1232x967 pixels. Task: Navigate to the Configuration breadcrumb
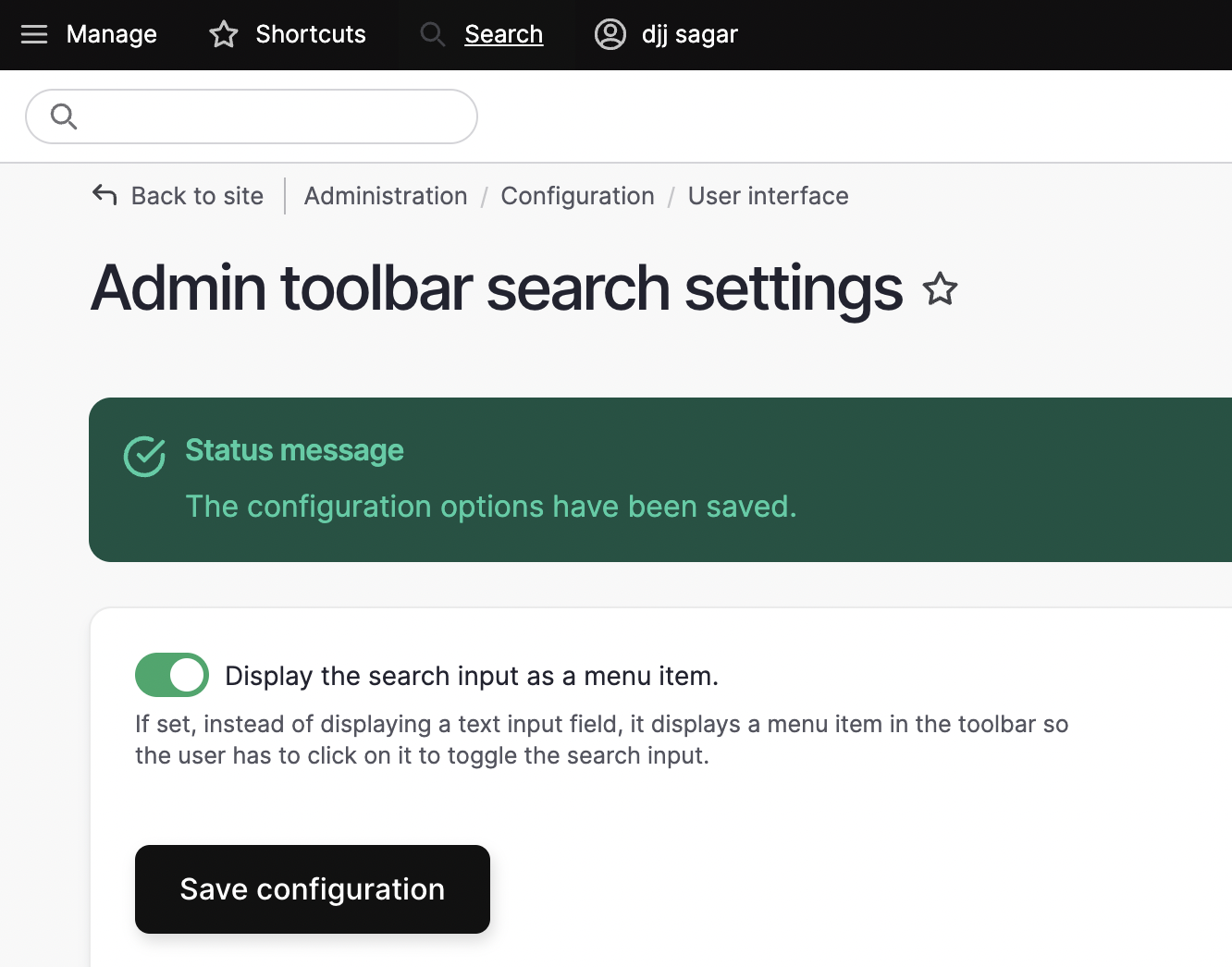[577, 195]
